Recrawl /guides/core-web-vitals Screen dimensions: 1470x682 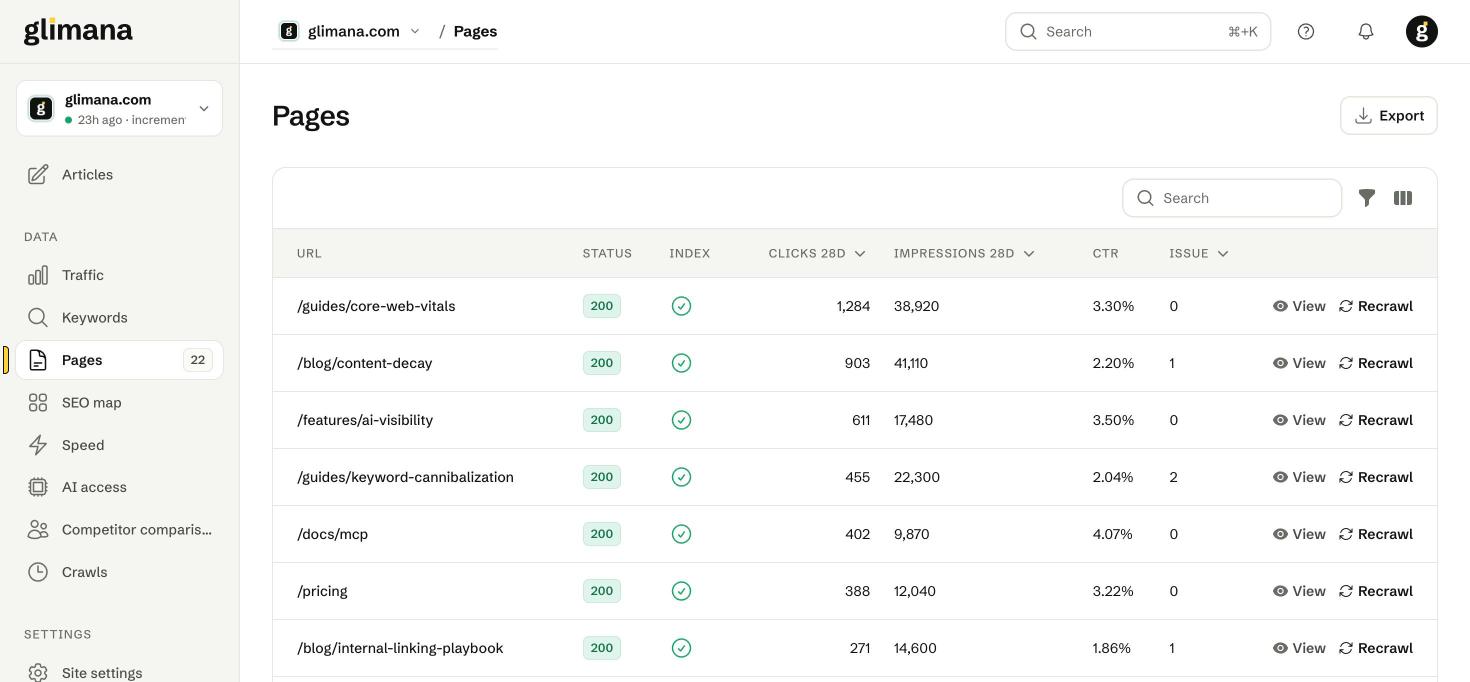[1376, 306]
